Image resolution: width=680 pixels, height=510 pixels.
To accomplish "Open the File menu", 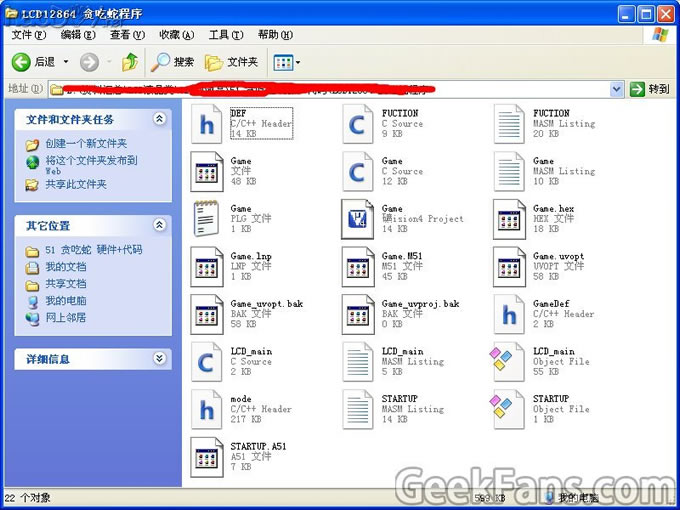I will point(28,35).
